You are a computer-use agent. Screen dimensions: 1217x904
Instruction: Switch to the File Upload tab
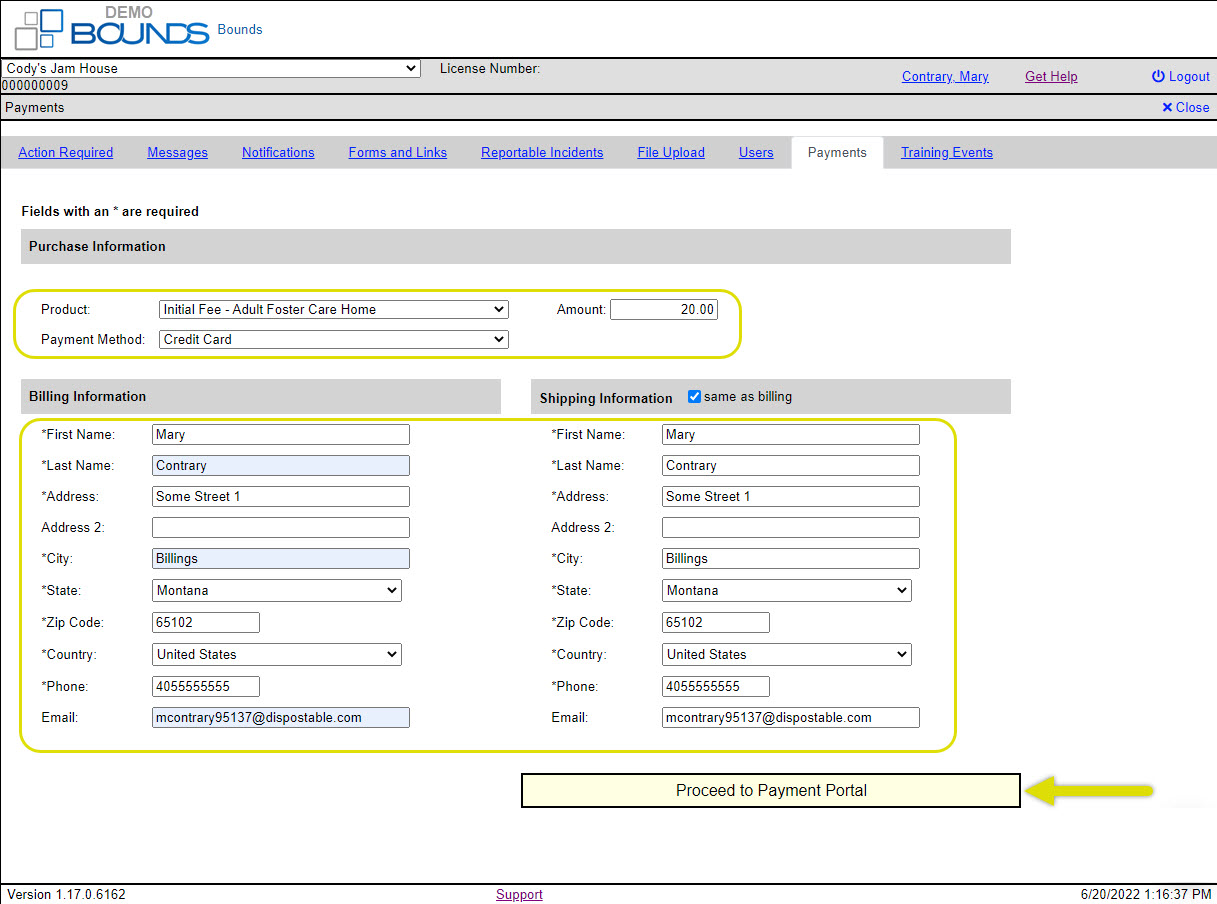pos(671,152)
